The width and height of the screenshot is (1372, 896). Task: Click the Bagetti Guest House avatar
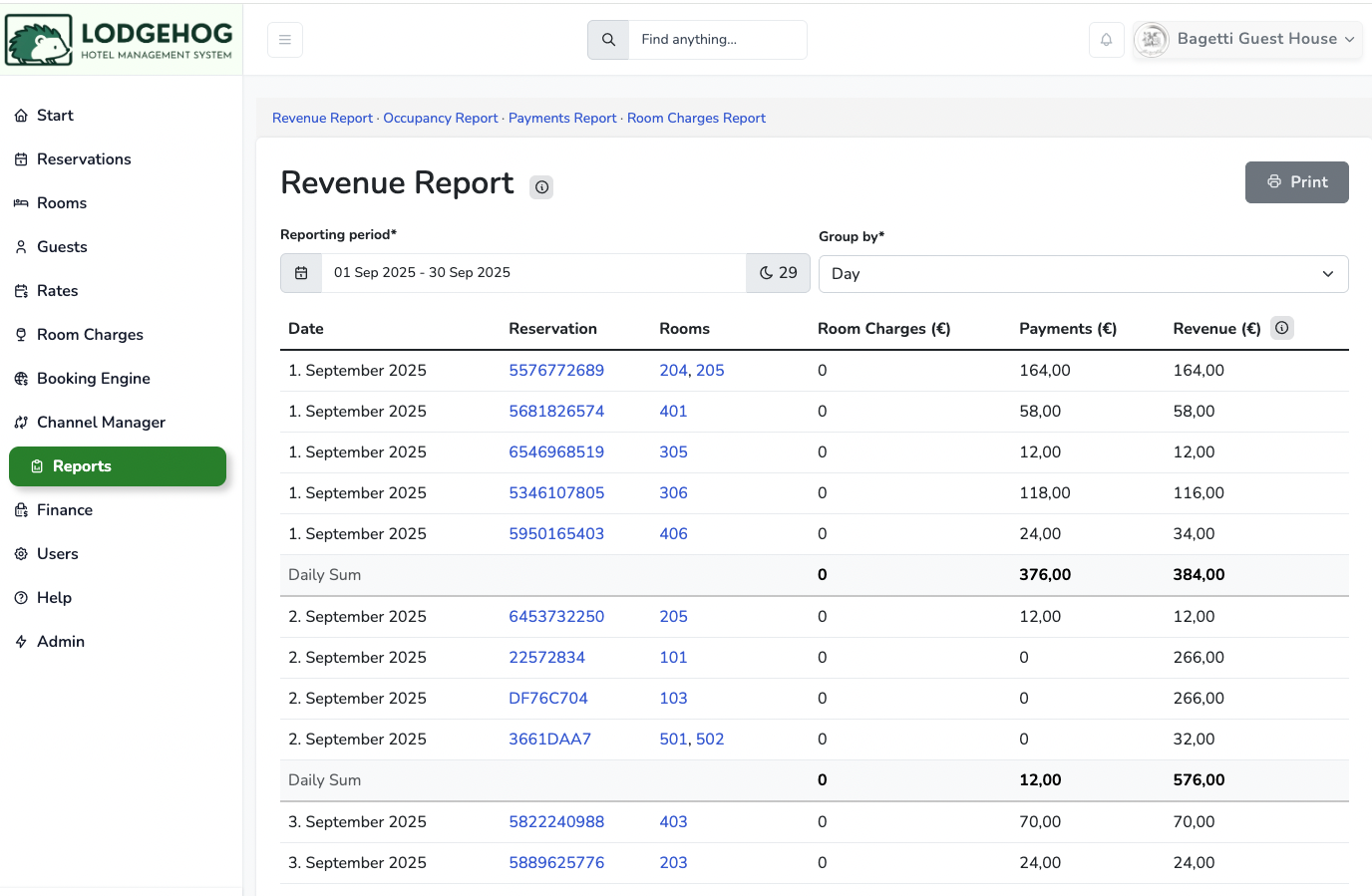1152,40
